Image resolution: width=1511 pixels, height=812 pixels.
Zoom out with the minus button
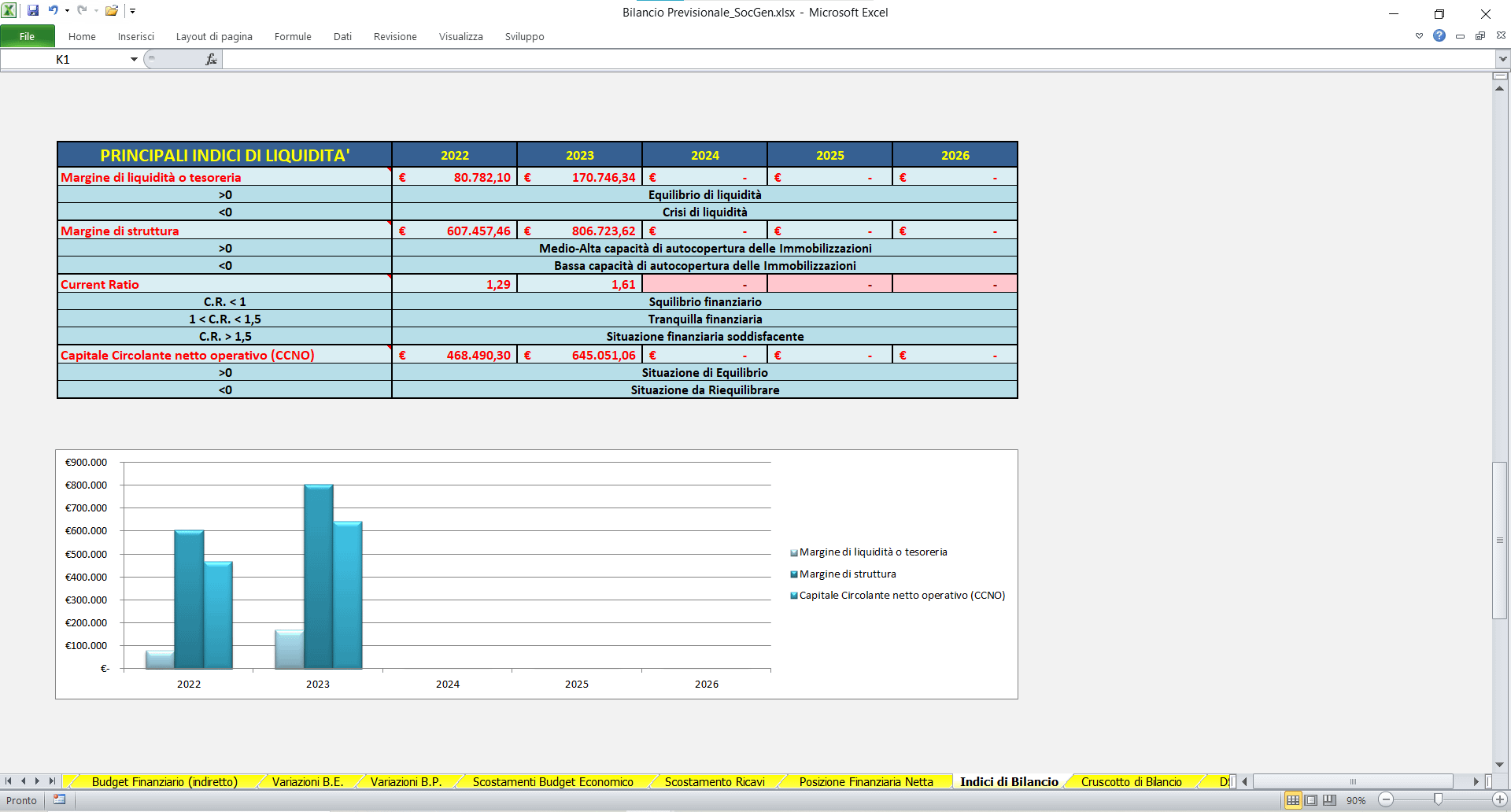(x=1386, y=800)
